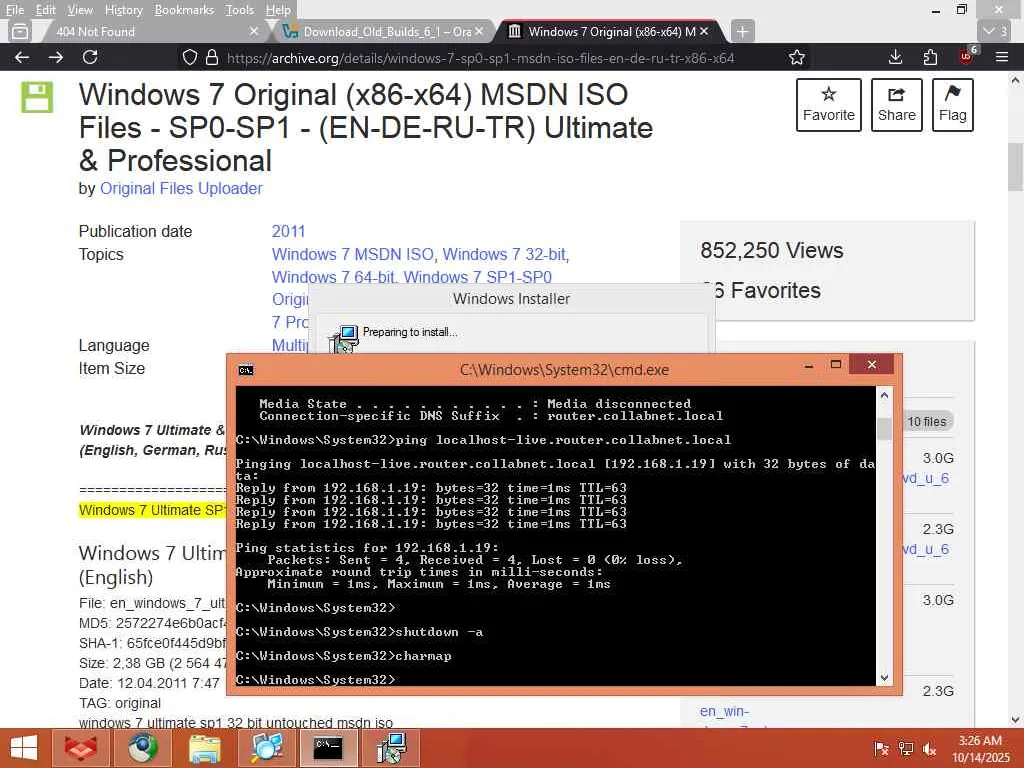Open the Windows 7 MSDN ISO topic link

[x=353, y=254]
